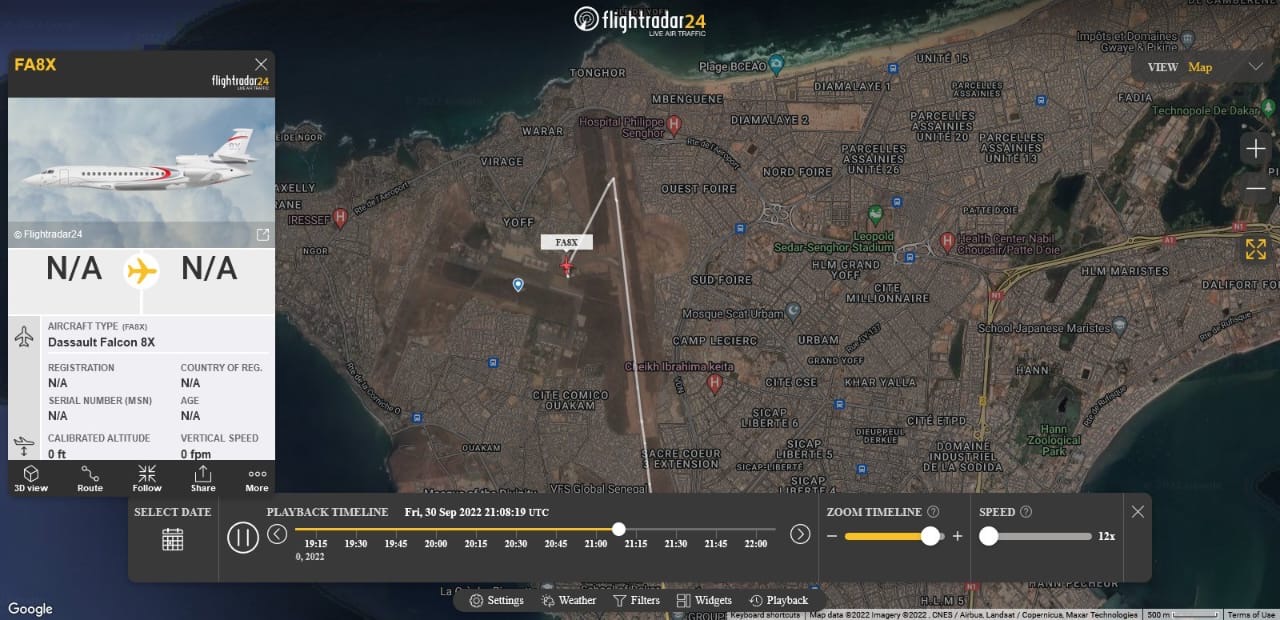The height and width of the screenshot is (620, 1280).
Task: Show Speed help tooltip
Action: 1025,512
